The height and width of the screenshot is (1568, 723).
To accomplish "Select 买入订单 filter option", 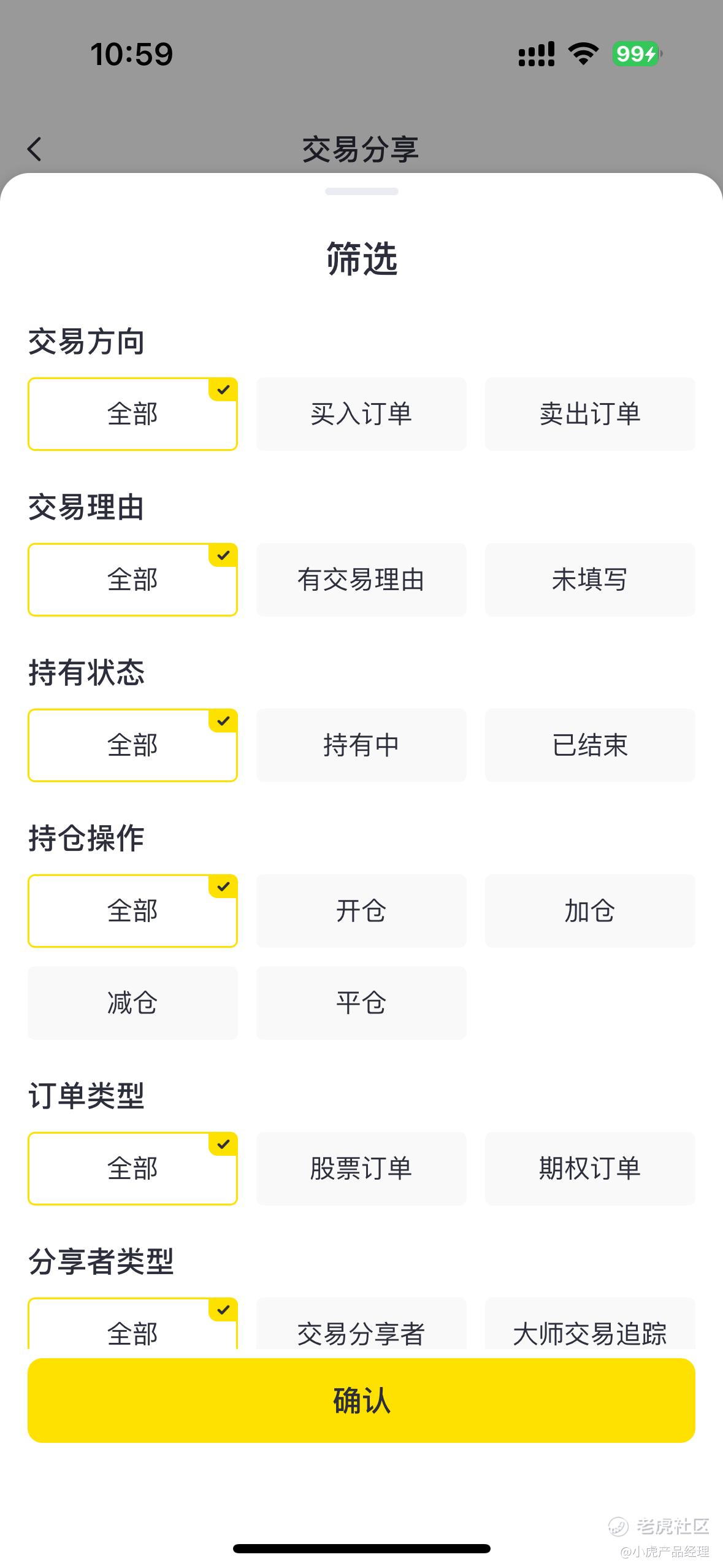I will (361, 414).
